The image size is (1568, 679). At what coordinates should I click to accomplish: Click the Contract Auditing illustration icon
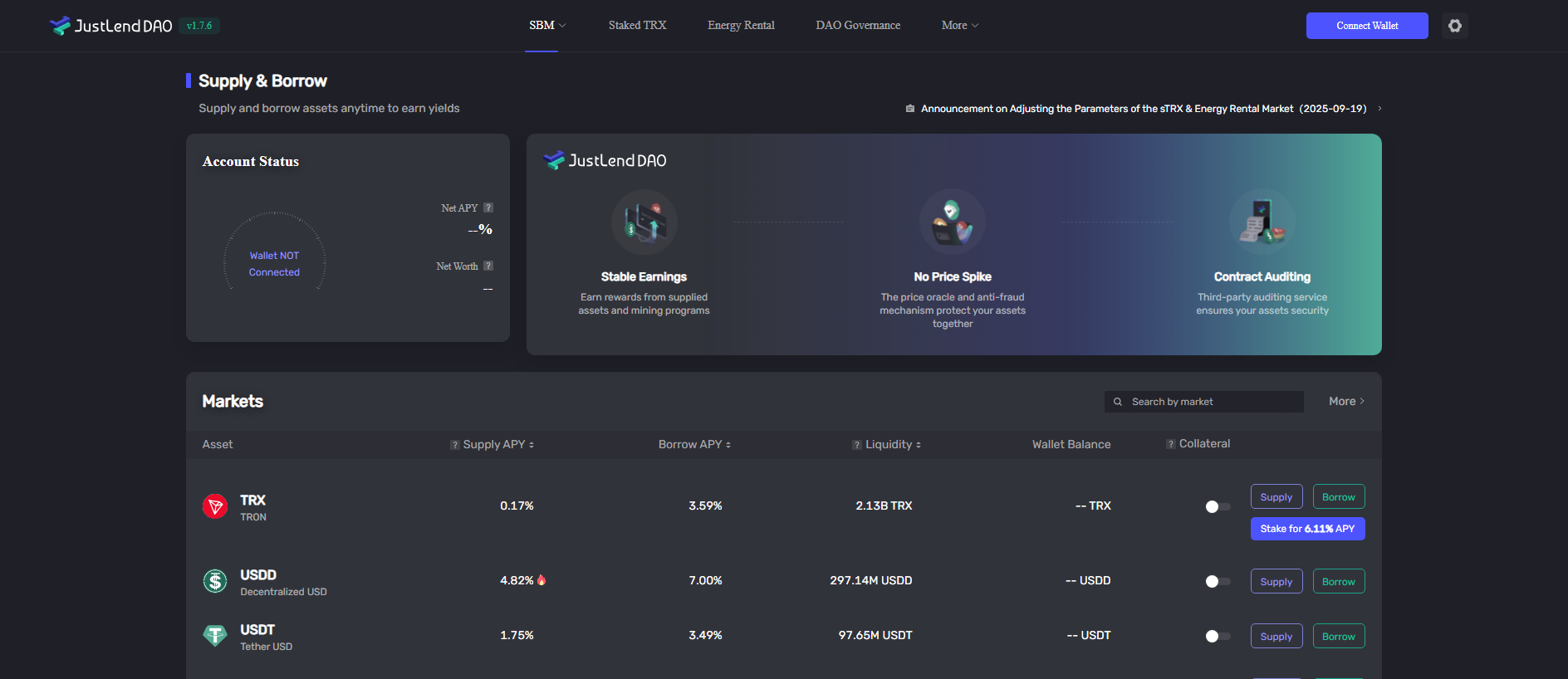tap(1262, 222)
